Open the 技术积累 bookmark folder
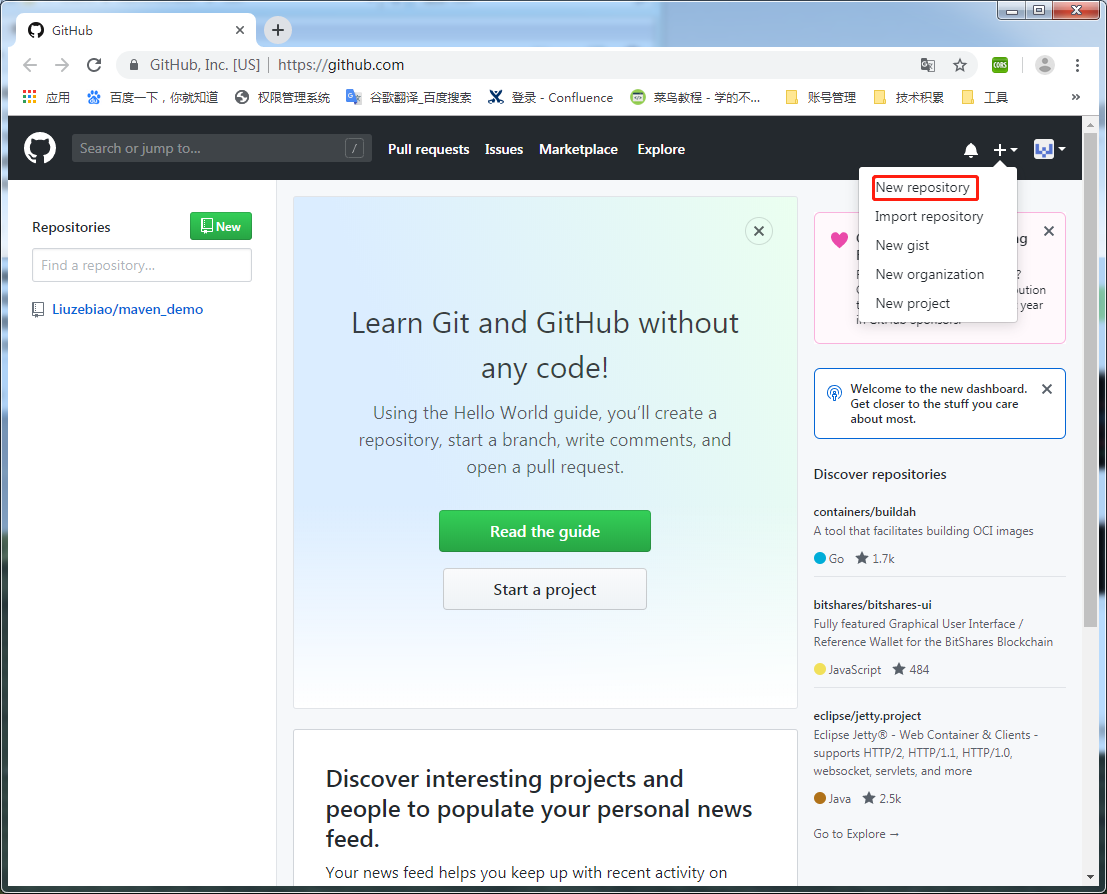This screenshot has height=894, width=1107. pyautogui.click(x=909, y=97)
